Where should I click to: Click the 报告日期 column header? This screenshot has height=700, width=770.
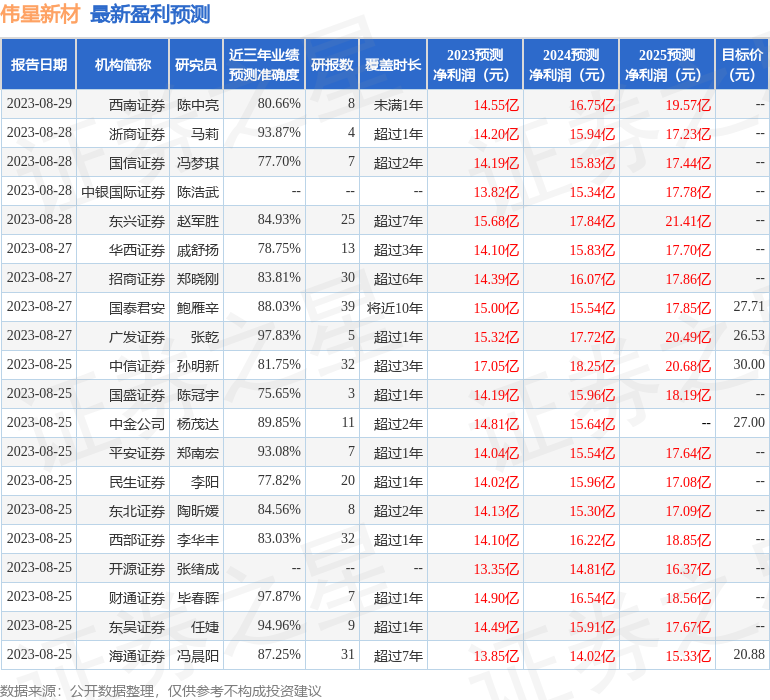click(39, 64)
